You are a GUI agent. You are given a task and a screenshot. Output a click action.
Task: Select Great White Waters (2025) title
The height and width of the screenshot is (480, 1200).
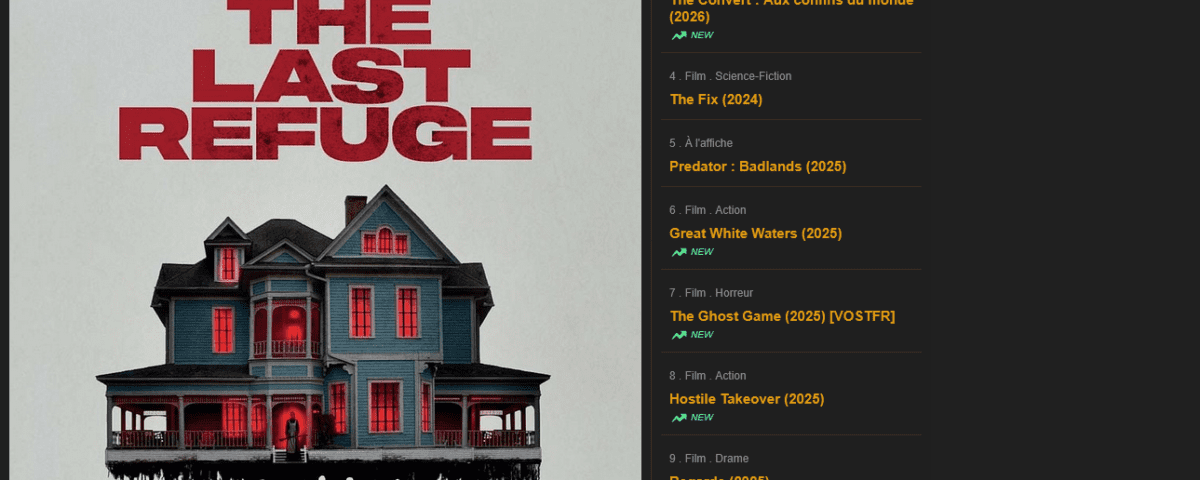[x=756, y=233]
